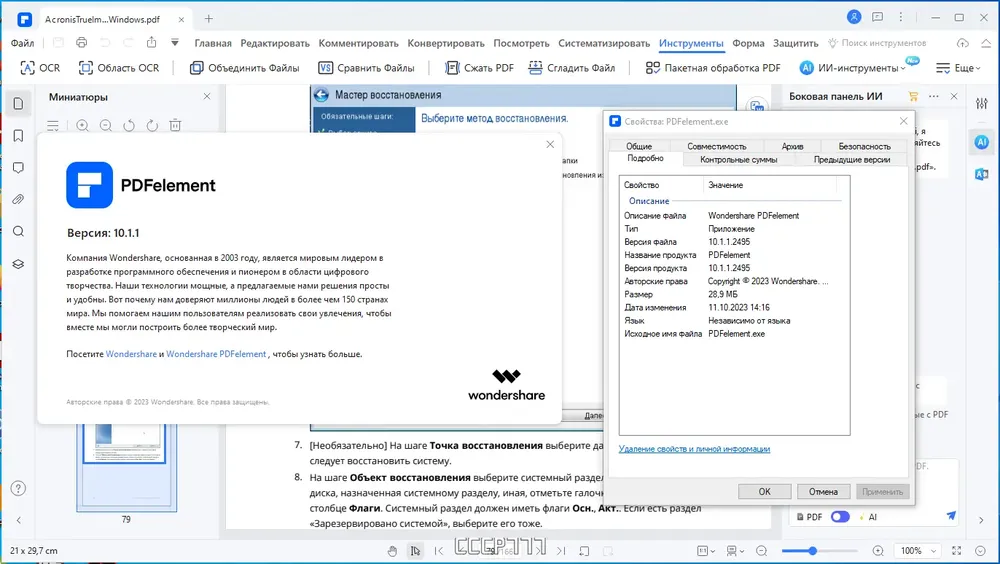The height and width of the screenshot is (564, 1000).
Task: Open thumbnail options menu in Миниатюры
Action: click(x=53, y=126)
